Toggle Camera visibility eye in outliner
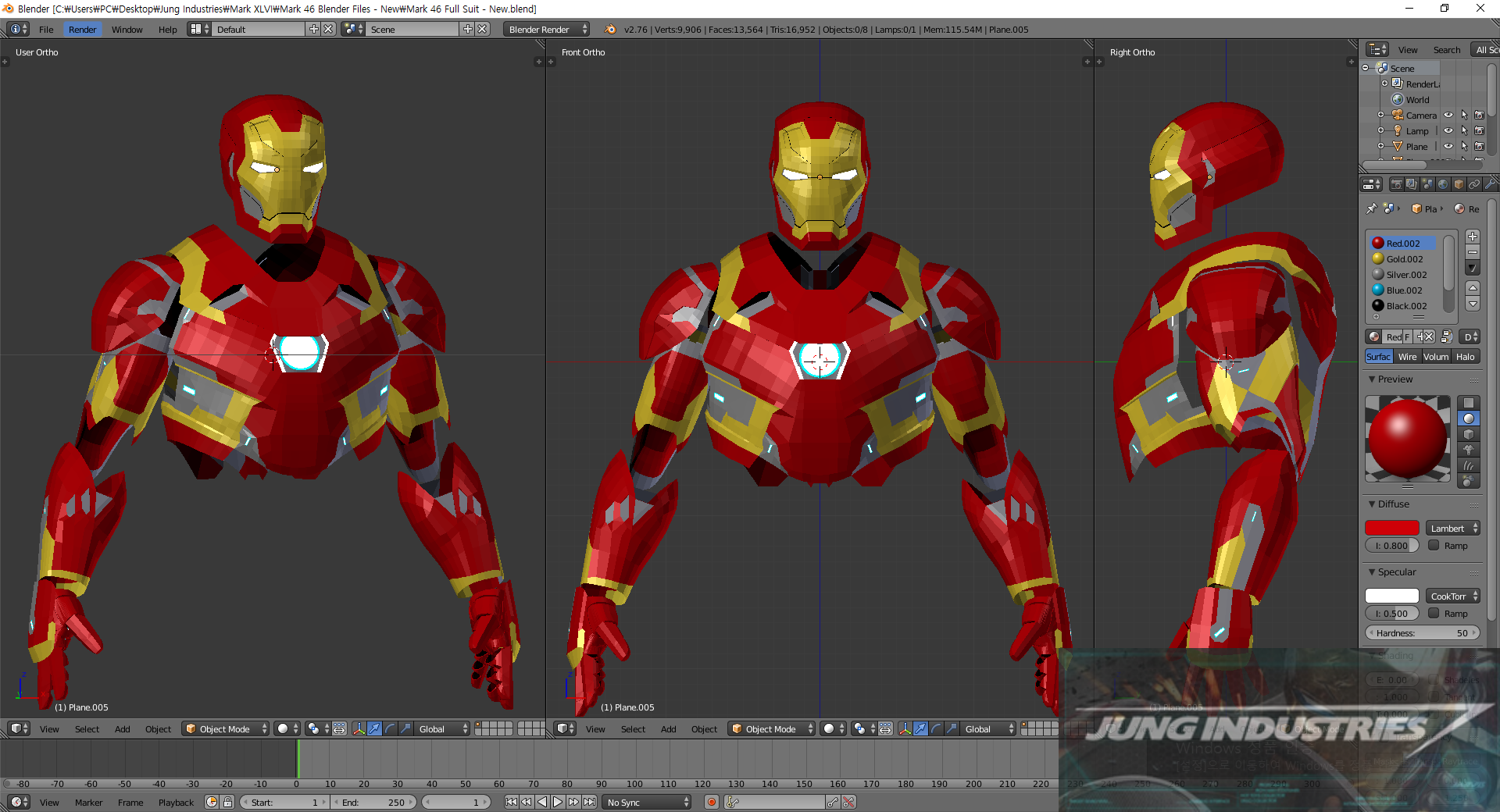1500x812 pixels. [1448, 115]
